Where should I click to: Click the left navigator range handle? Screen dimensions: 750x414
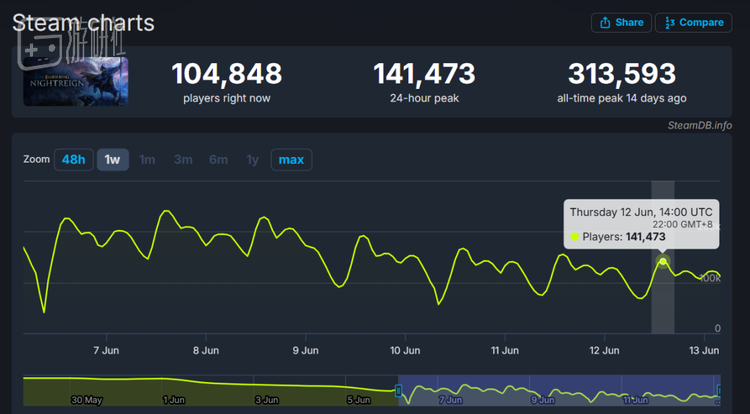(398, 391)
